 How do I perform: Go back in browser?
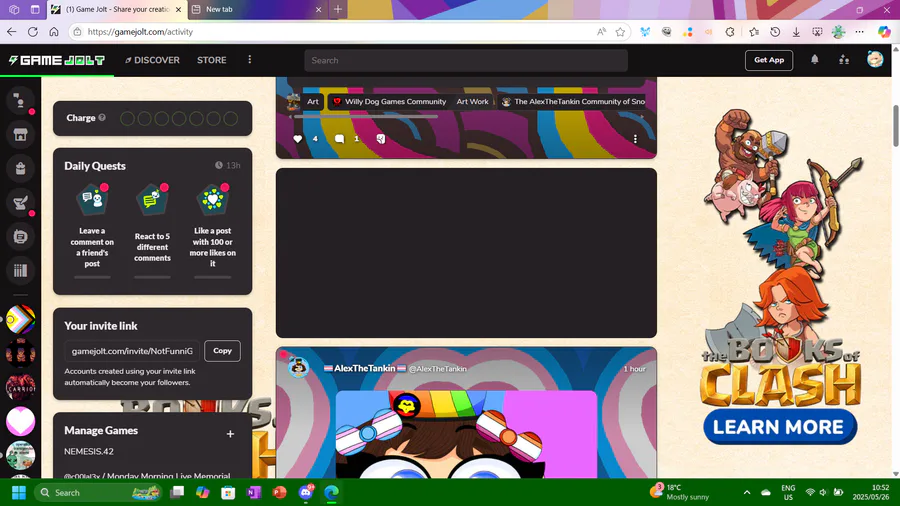[11, 32]
